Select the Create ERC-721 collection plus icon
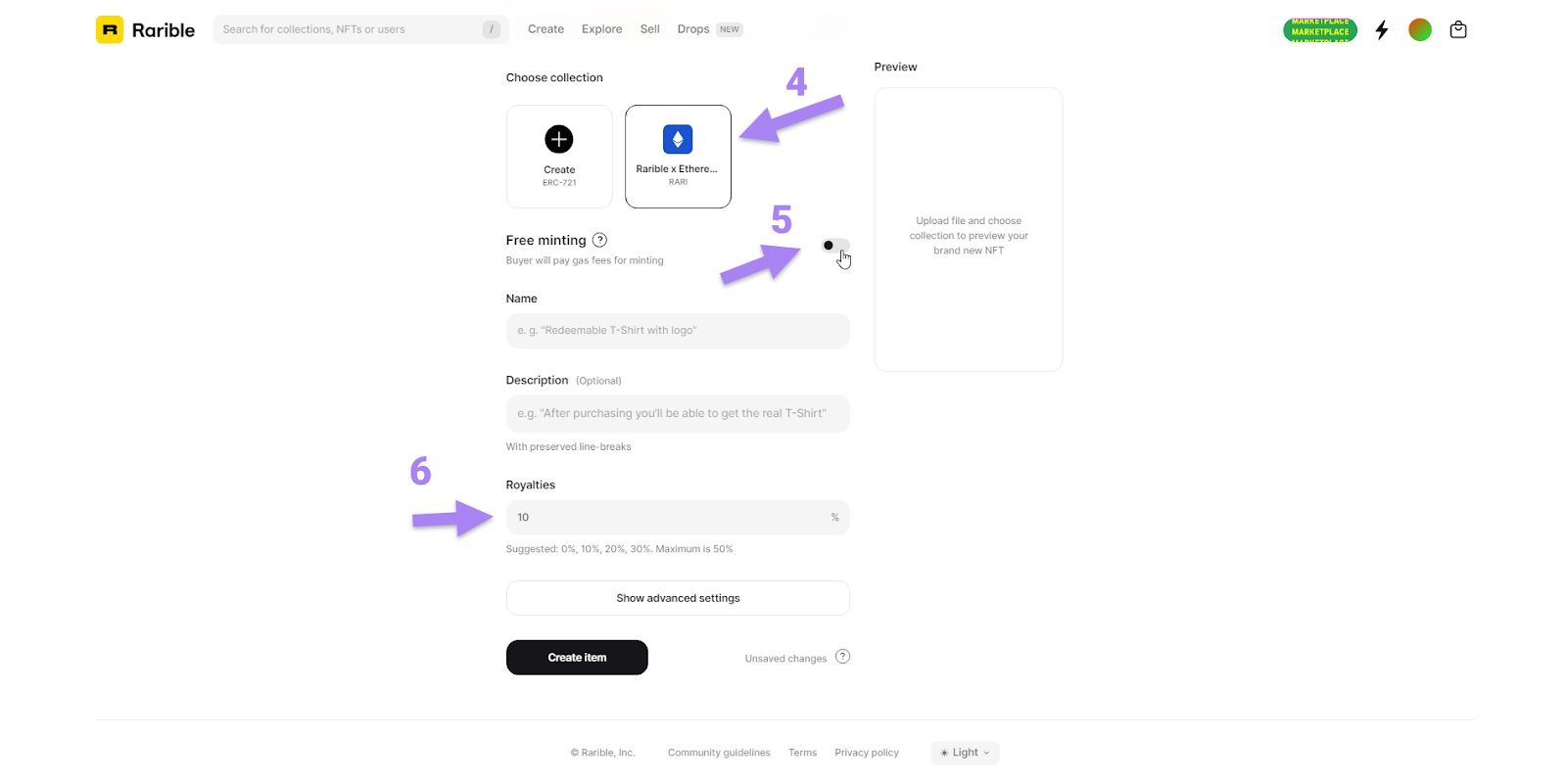This screenshot has width=1567, height=784. click(559, 139)
